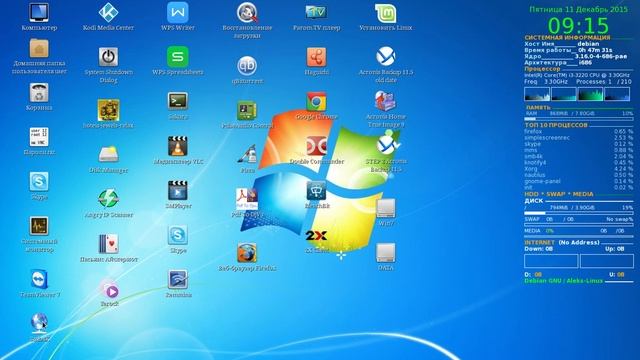The width and height of the screenshot is (640, 360).
Task: Open the Установить Linux installer icon
Action: pyautogui.click(x=386, y=13)
